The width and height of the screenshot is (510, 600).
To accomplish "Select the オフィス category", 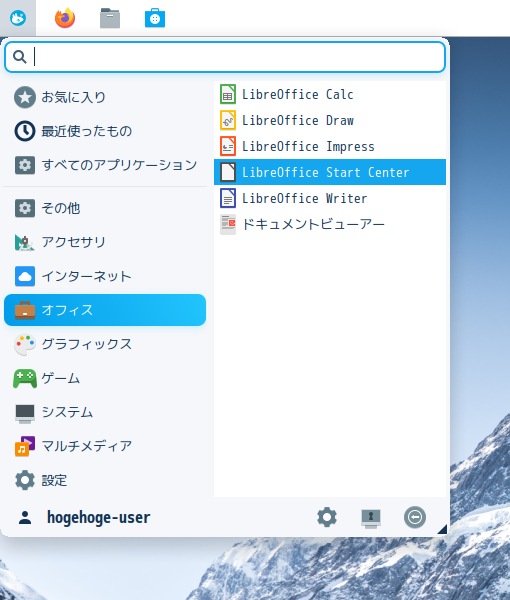I will coord(105,310).
